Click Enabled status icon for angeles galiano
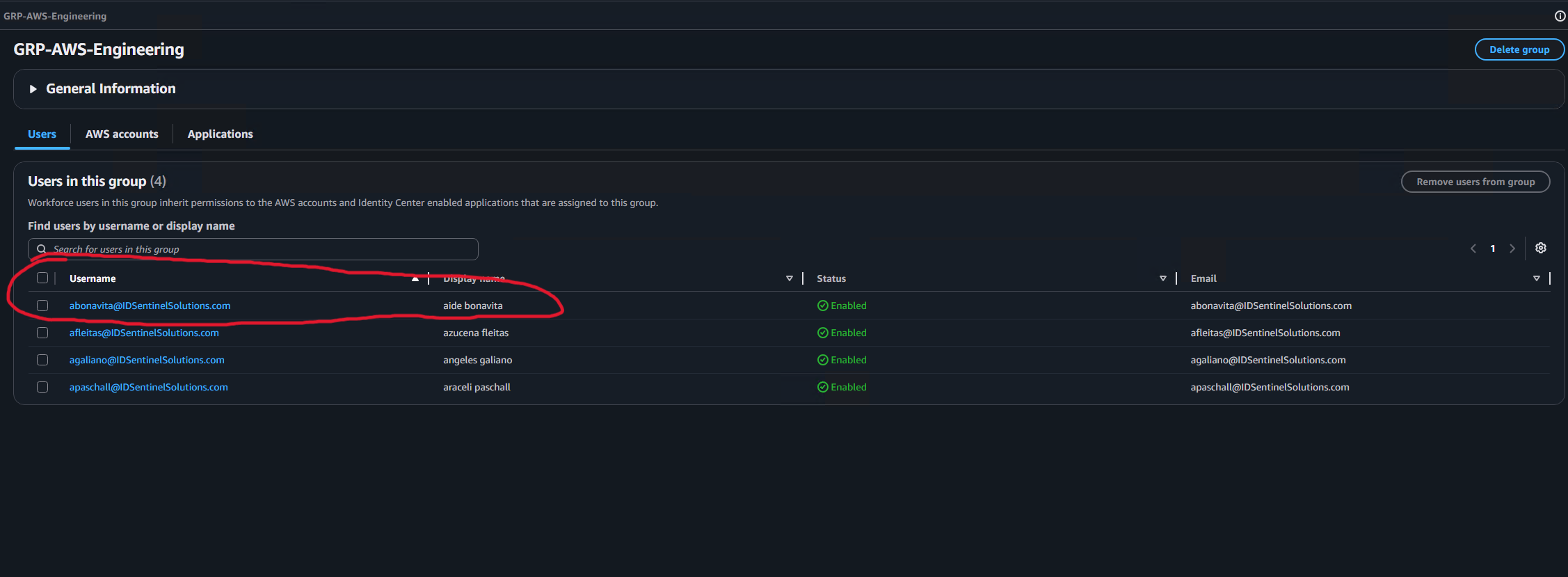This screenshot has width=1568, height=577. 823,360
